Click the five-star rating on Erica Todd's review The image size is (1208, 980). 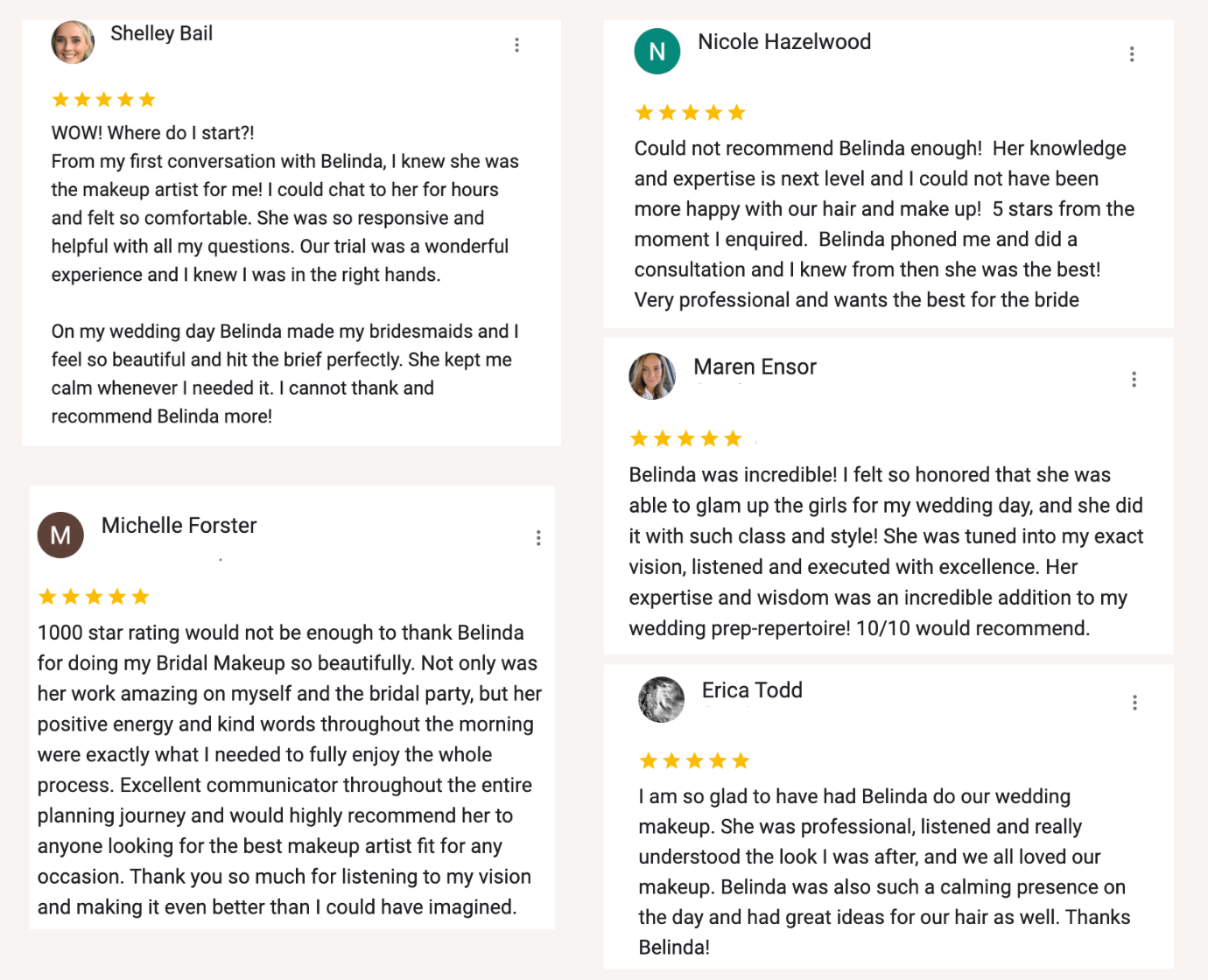point(694,760)
